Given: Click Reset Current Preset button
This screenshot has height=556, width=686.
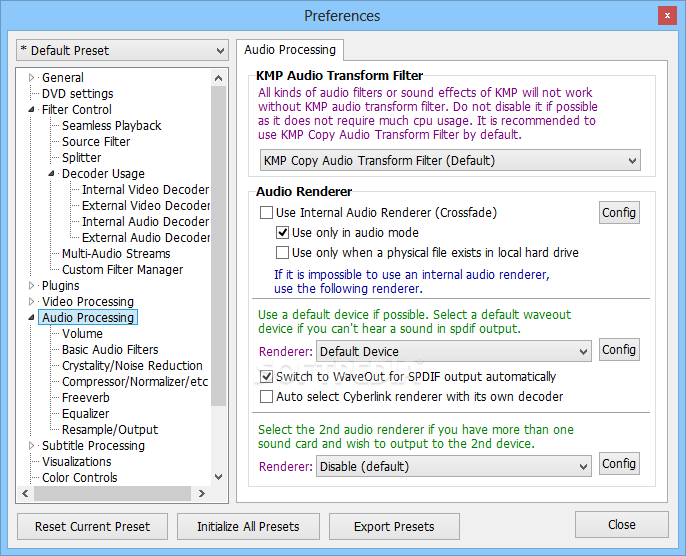Looking at the screenshot, I should (x=92, y=526).
